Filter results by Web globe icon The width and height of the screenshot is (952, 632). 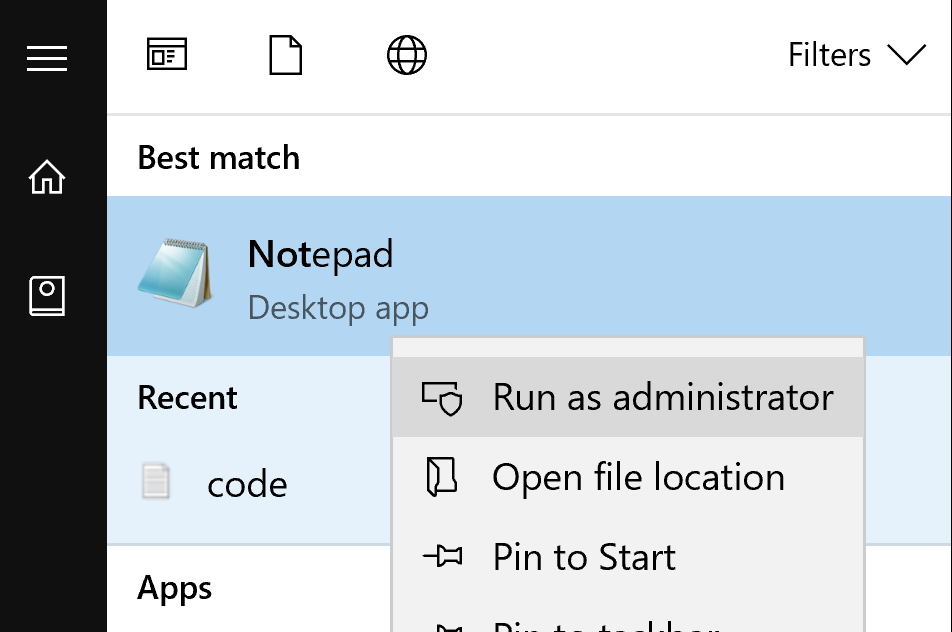[x=407, y=55]
